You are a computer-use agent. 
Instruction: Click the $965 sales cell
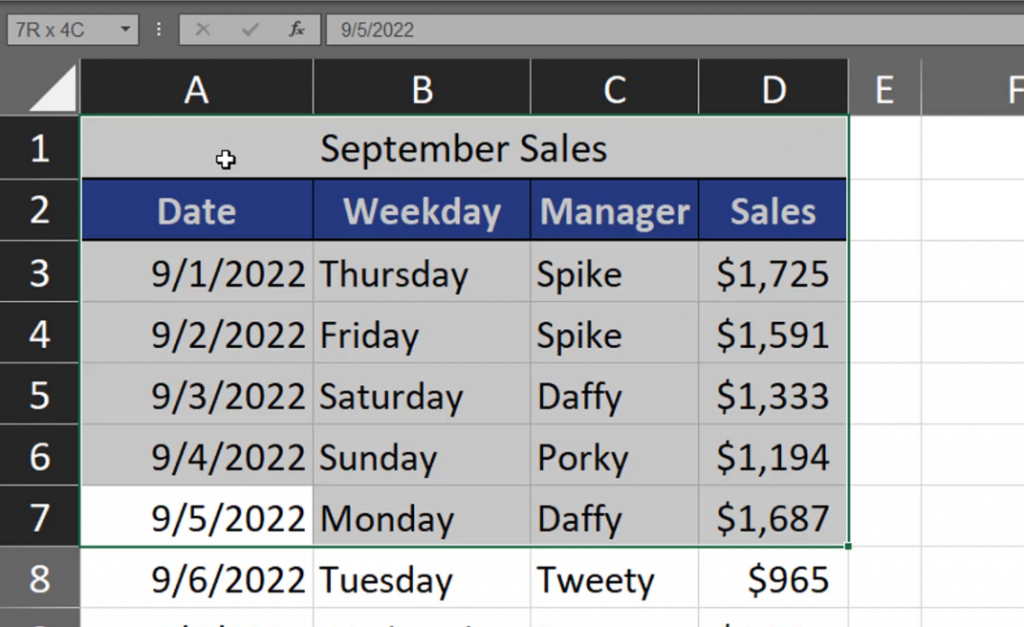(773, 580)
